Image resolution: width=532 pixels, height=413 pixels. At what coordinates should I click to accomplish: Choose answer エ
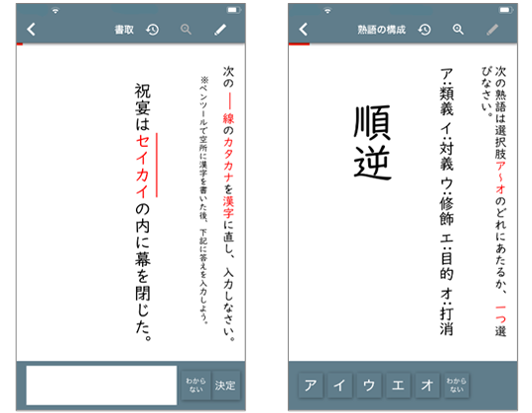[x=398, y=385]
